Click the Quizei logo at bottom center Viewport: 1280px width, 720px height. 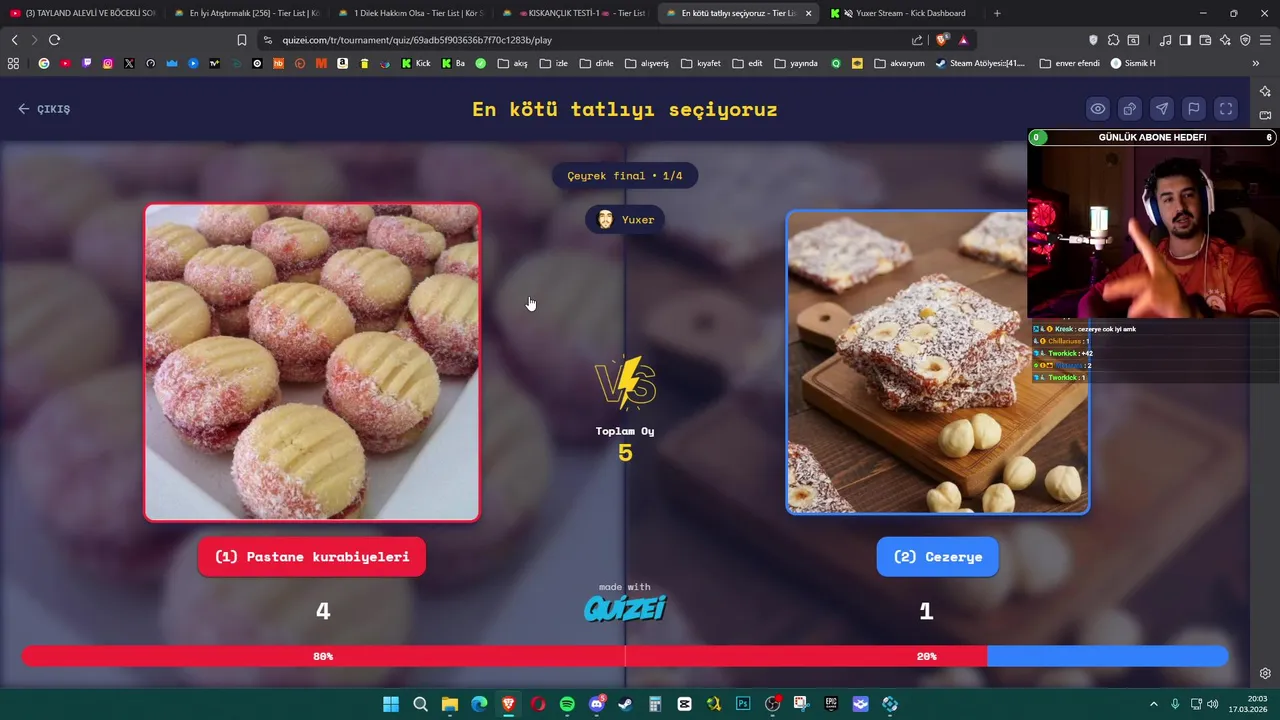click(625, 608)
